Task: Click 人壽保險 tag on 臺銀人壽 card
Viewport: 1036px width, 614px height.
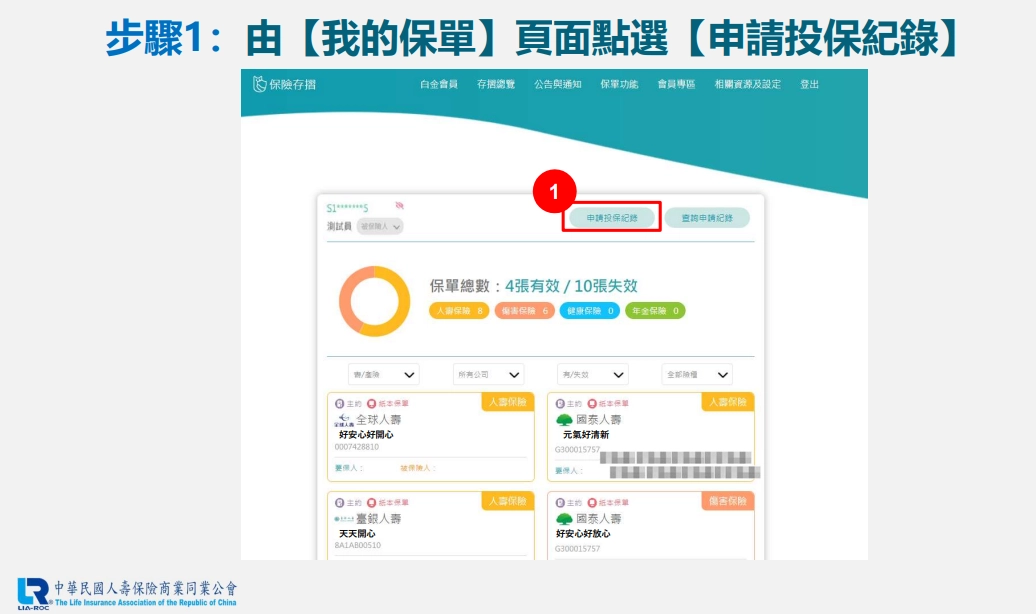Action: point(507,501)
